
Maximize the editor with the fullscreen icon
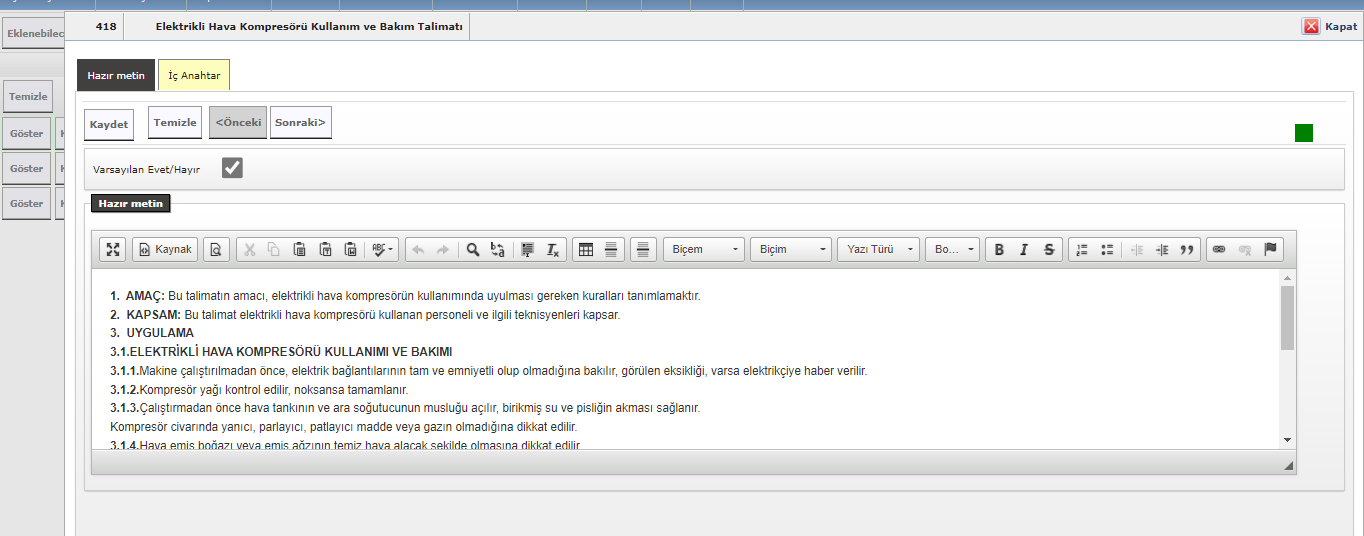coord(113,250)
